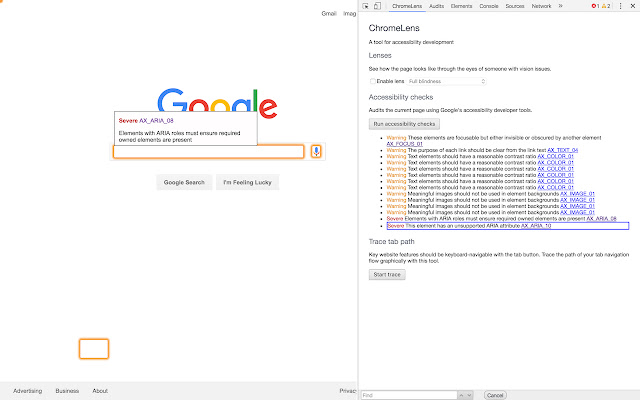Click into the Find text field
The height and width of the screenshot is (400, 640).
409,395
